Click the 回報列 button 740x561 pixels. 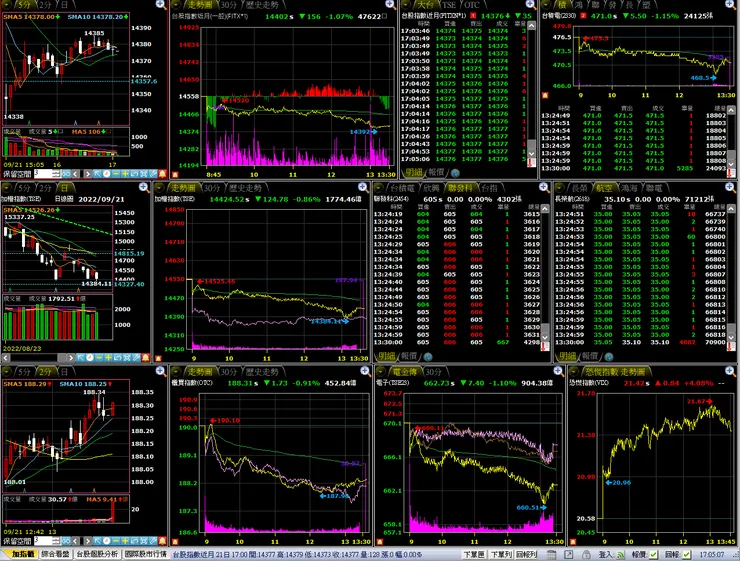click(526, 554)
